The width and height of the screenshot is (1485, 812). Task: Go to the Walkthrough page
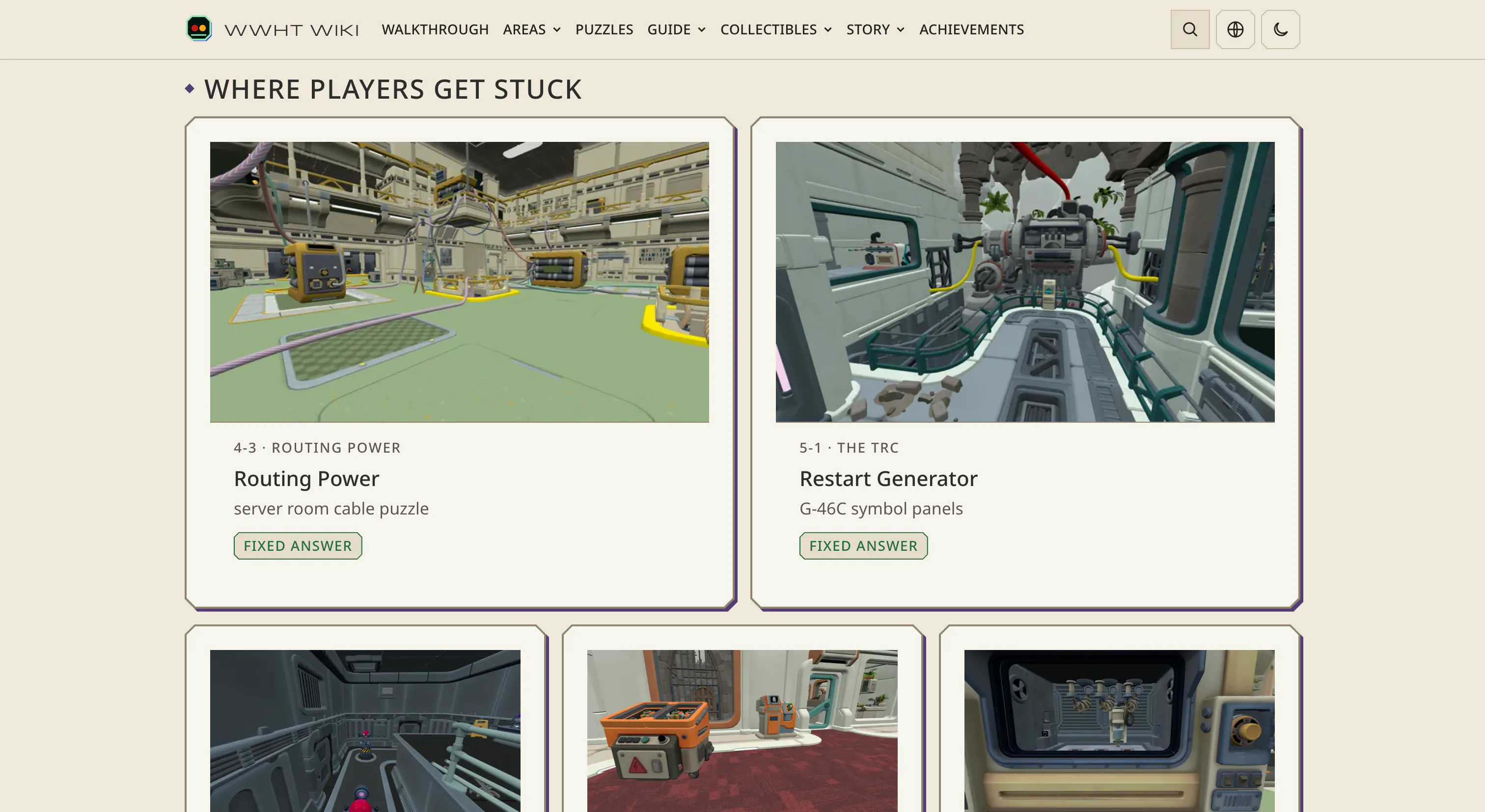pos(435,29)
